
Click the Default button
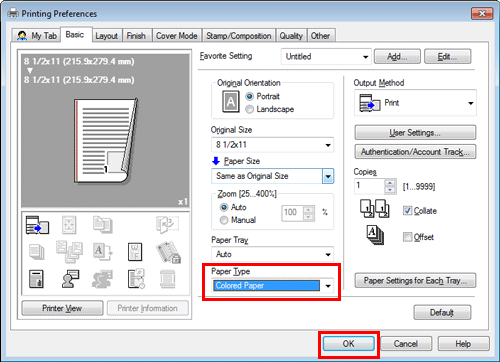point(442,313)
